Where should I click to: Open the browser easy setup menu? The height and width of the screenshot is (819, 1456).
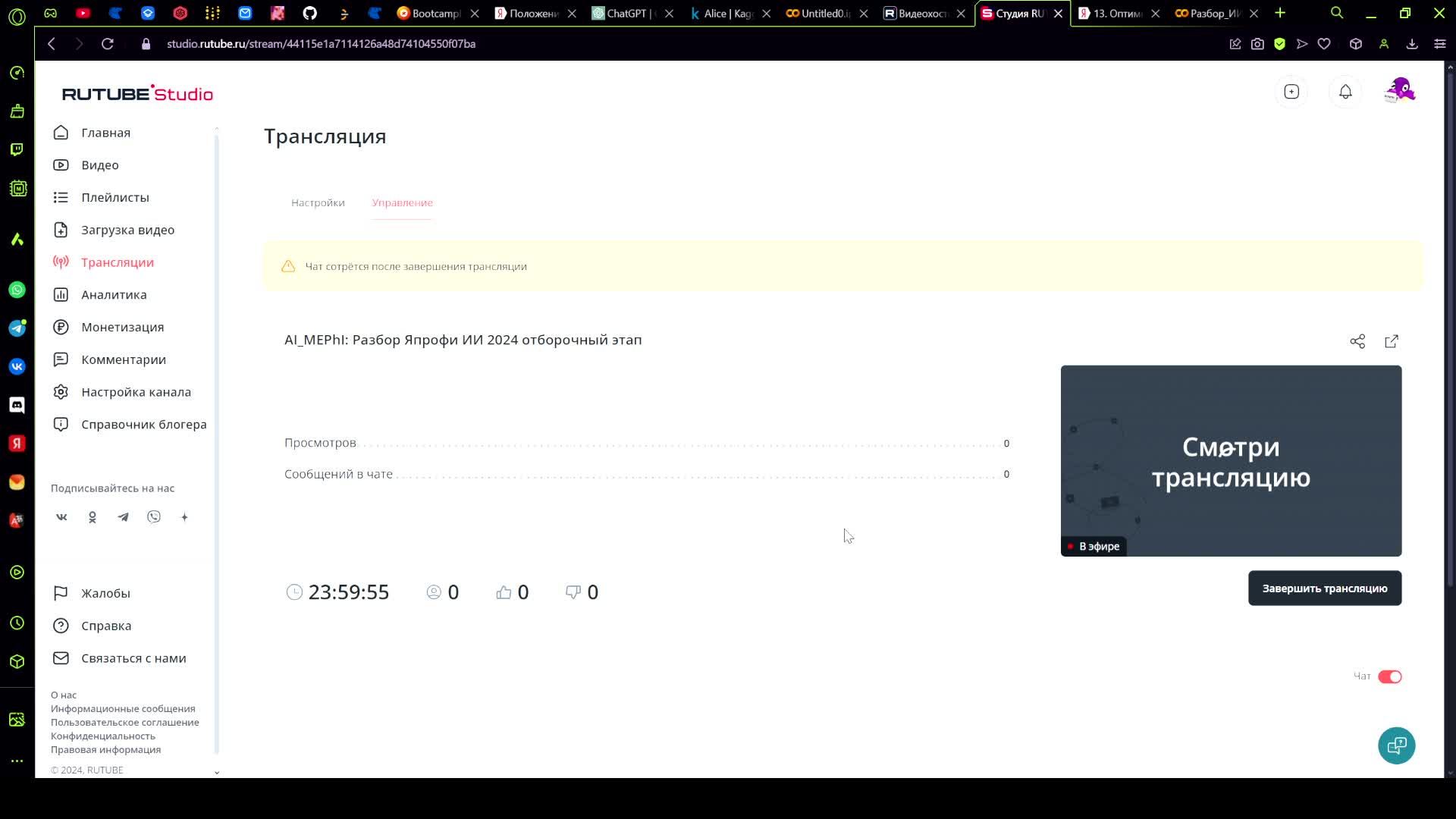(x=1439, y=44)
